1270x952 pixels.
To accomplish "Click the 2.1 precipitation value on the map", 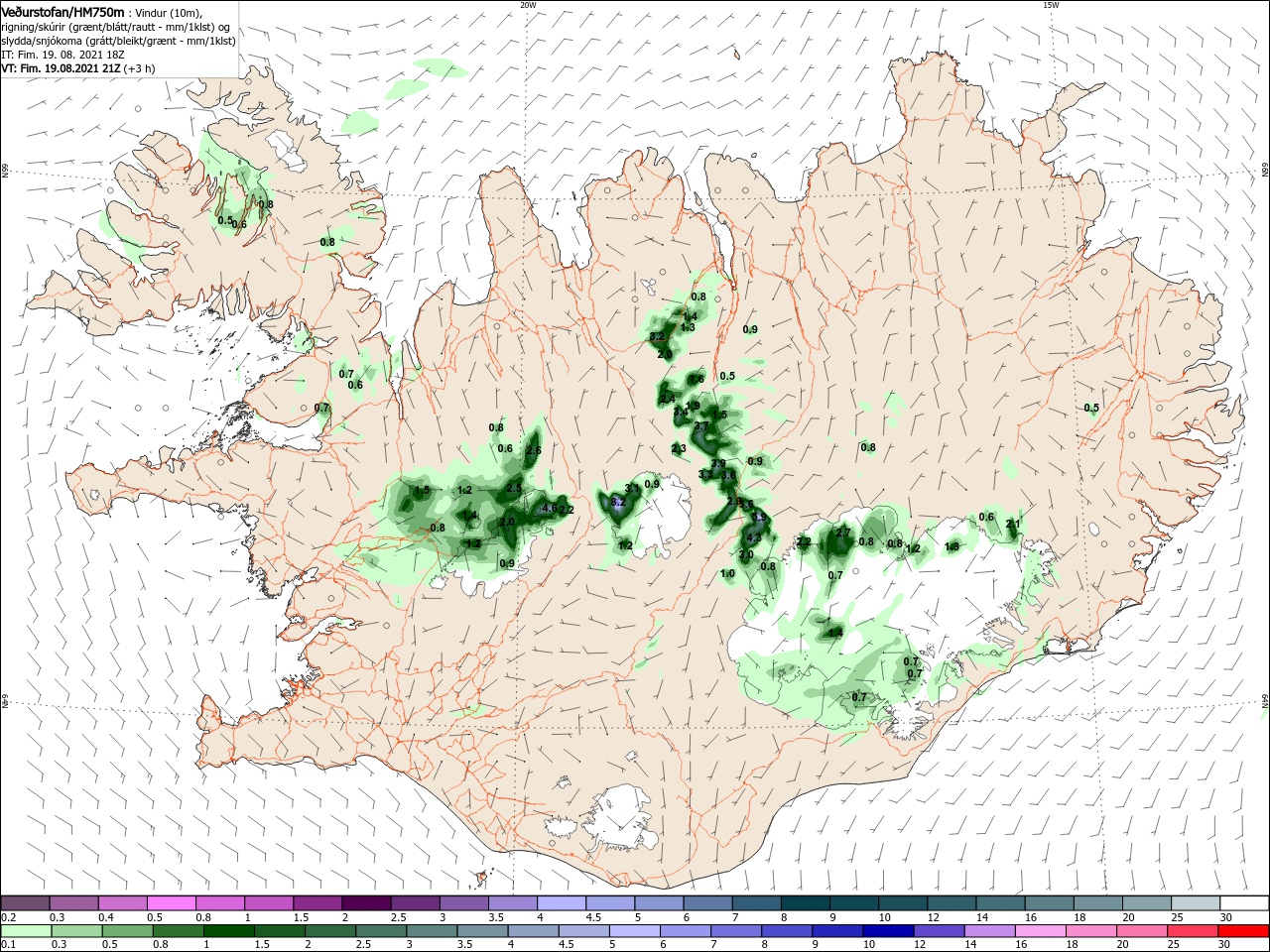I will 1012,524.
